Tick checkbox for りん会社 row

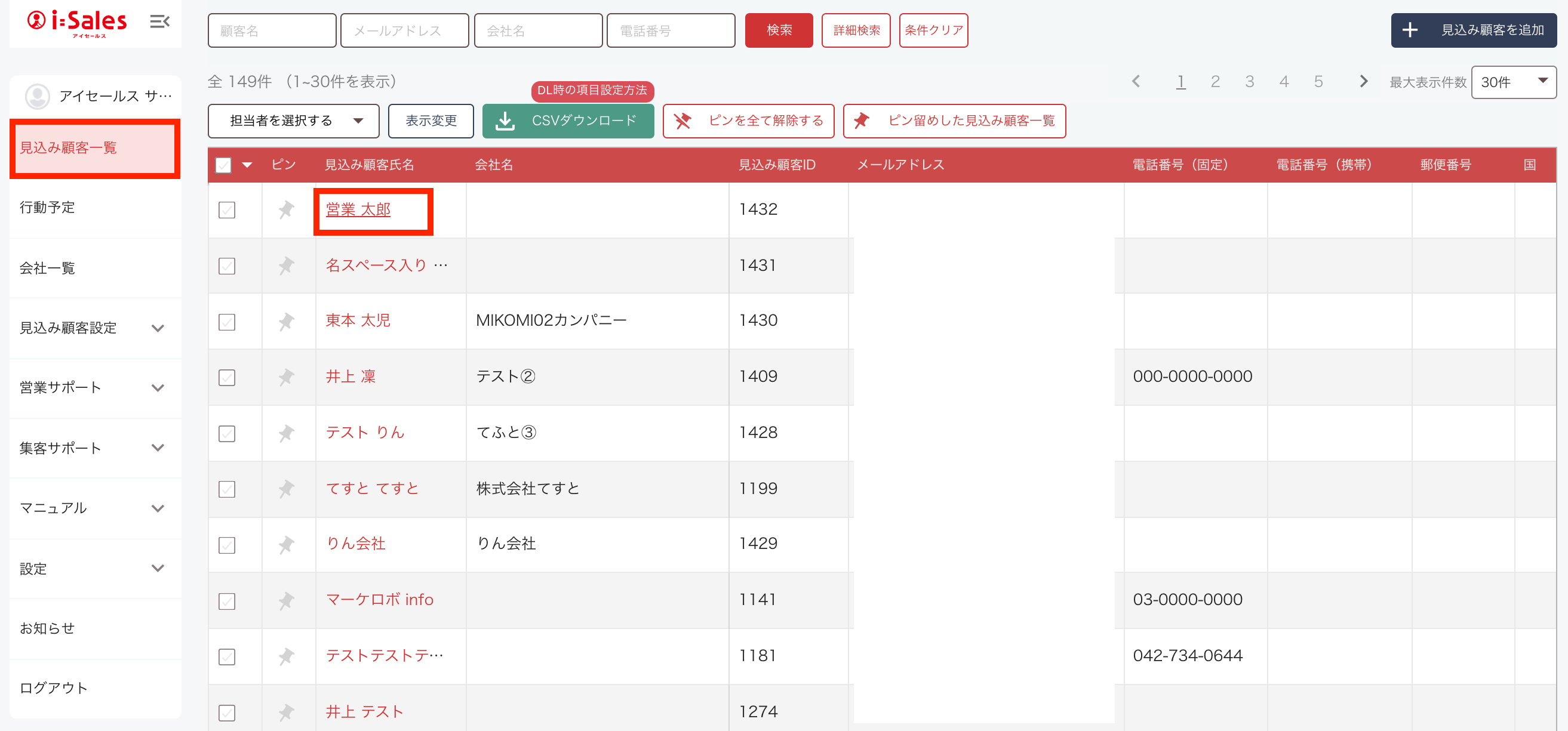pyautogui.click(x=226, y=545)
